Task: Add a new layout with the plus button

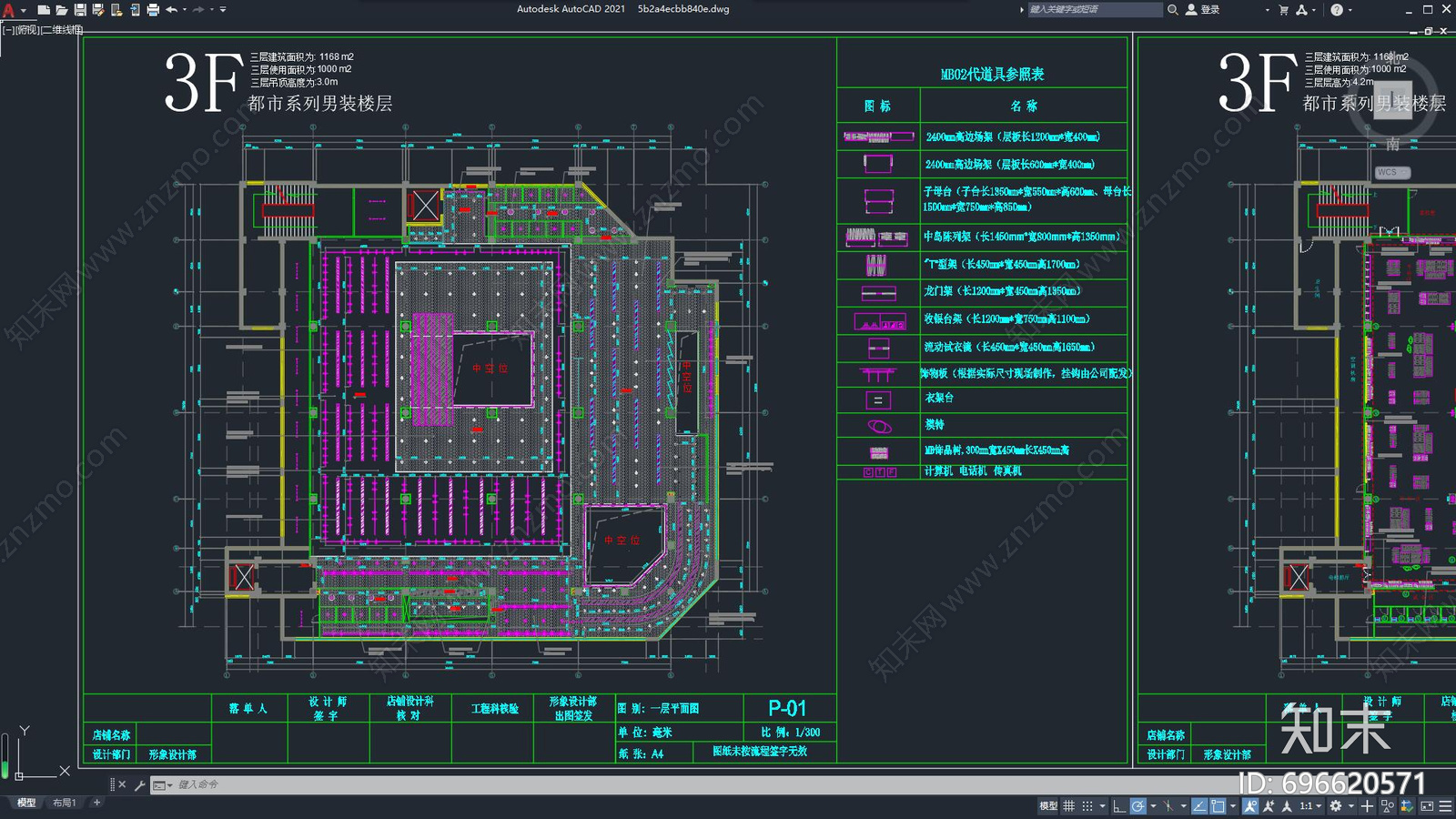Action: [96, 803]
